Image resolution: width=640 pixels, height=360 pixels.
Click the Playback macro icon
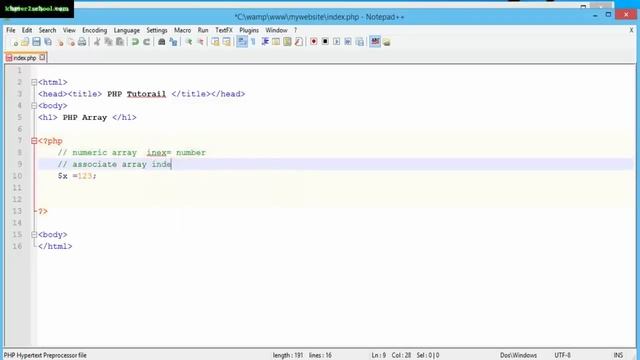pyautogui.click(x=336, y=42)
